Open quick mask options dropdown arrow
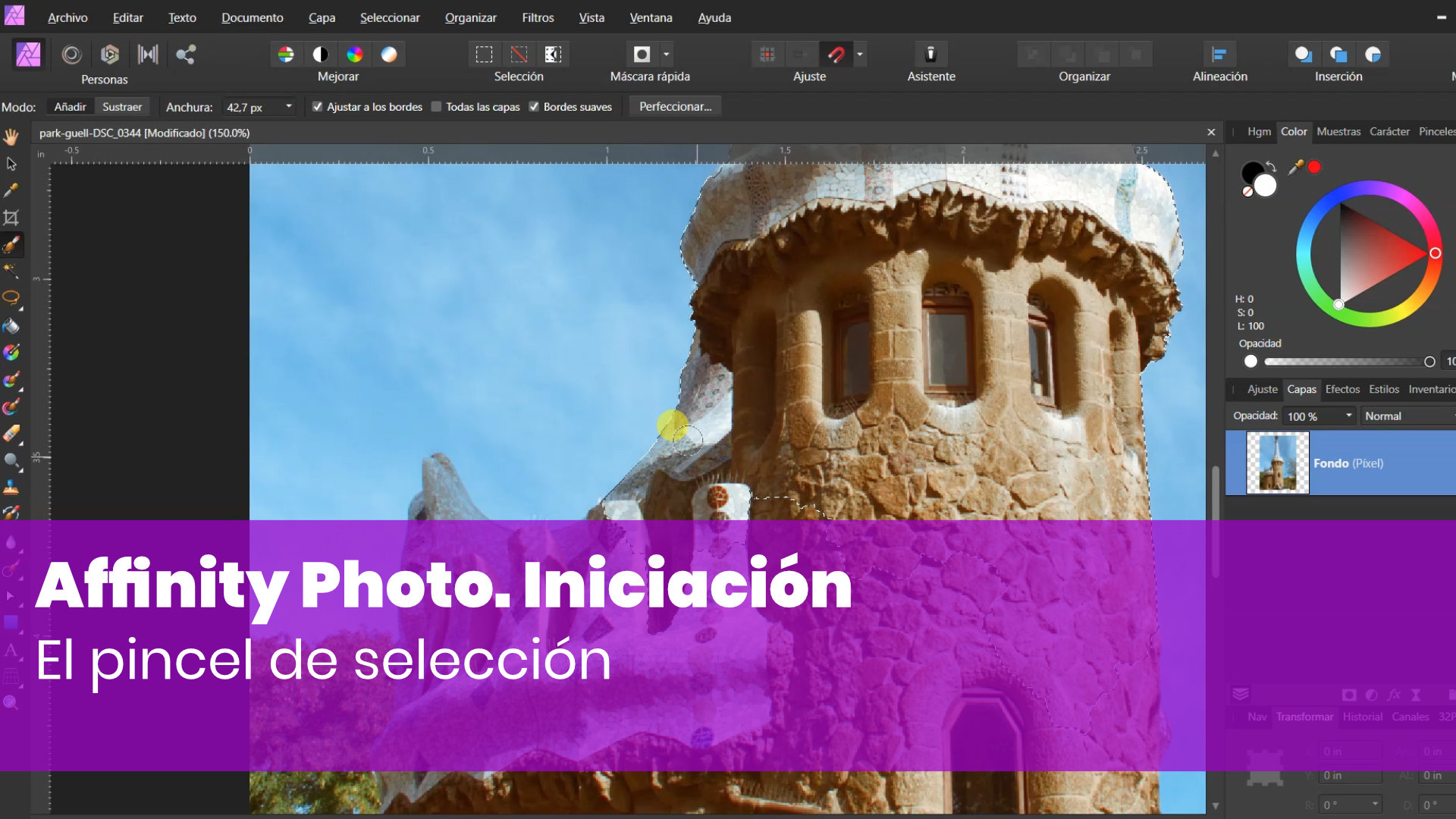 click(x=667, y=55)
